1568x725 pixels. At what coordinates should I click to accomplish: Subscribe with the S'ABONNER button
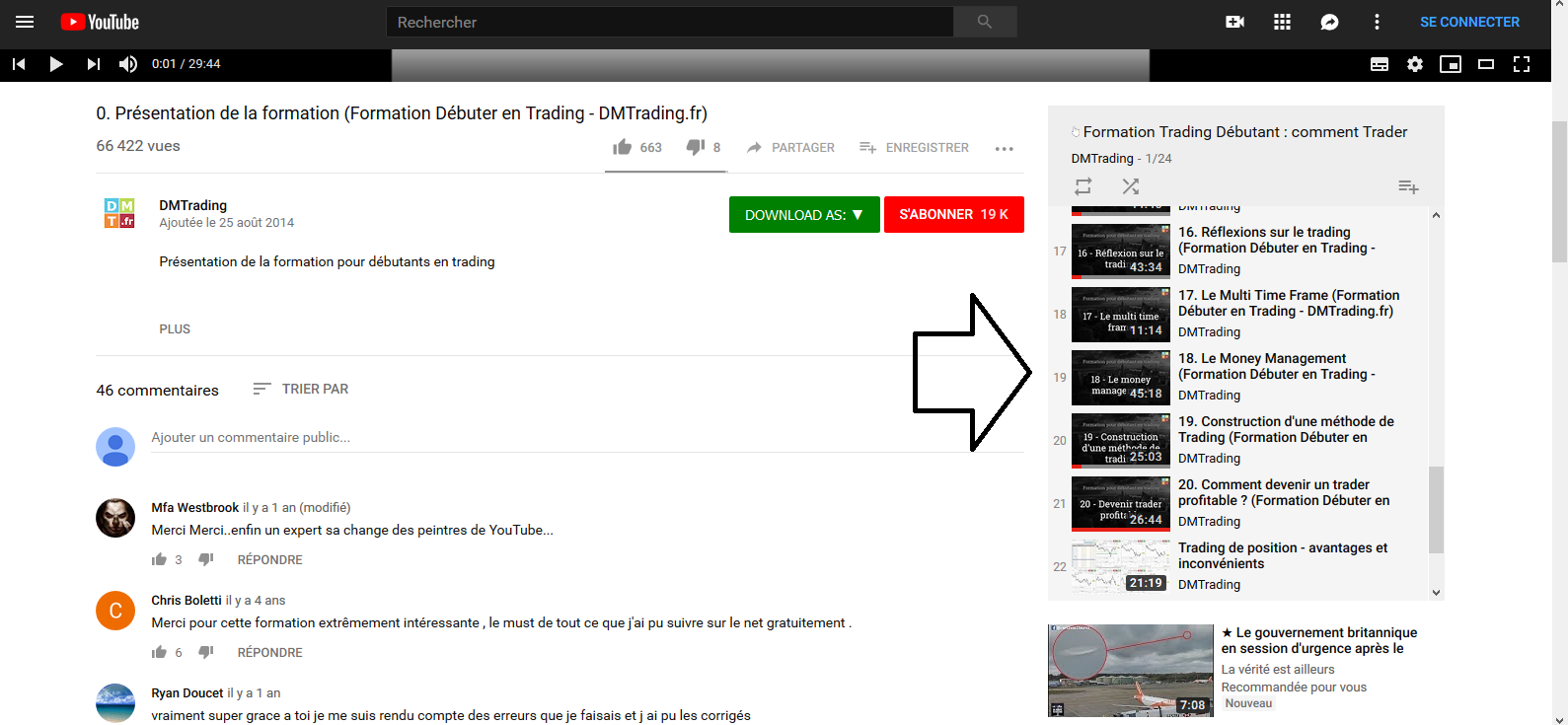pos(954,215)
